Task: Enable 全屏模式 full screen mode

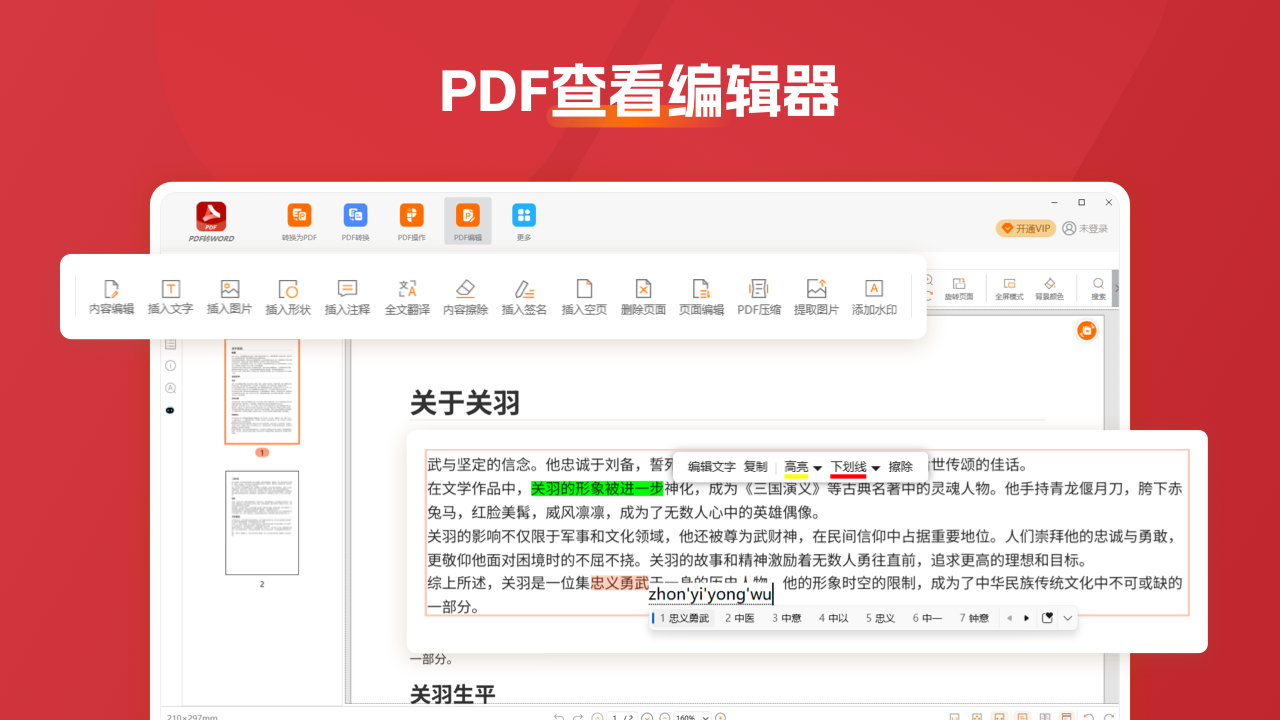Action: coord(1010,291)
